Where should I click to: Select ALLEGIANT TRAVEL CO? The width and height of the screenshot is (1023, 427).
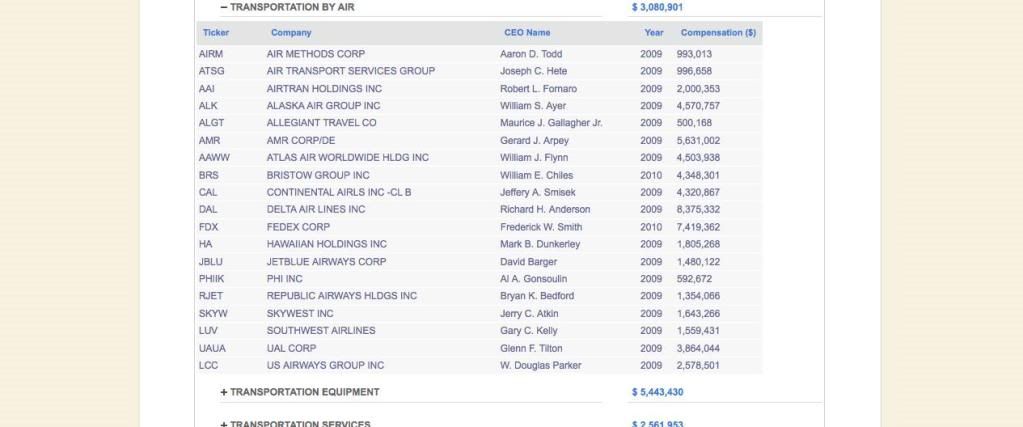[x=321, y=123]
